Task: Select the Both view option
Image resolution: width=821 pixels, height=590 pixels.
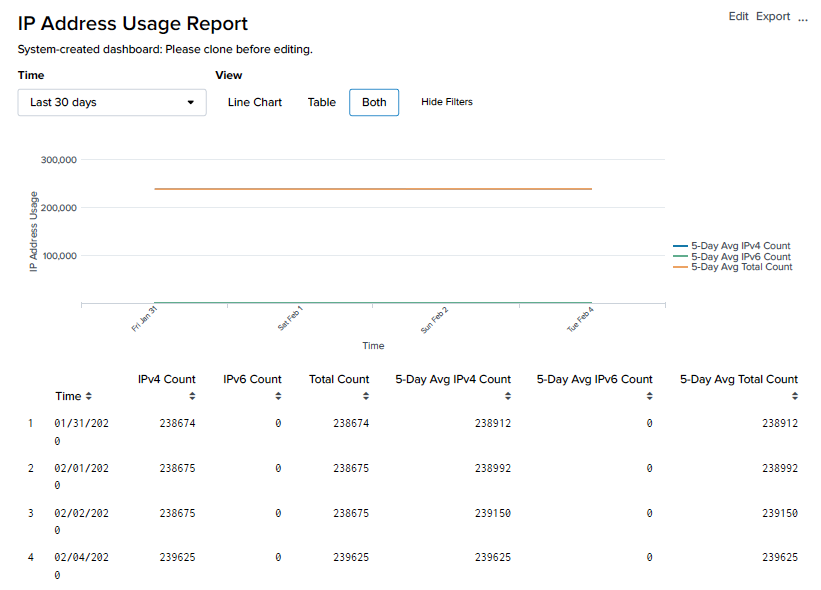Action: point(374,102)
